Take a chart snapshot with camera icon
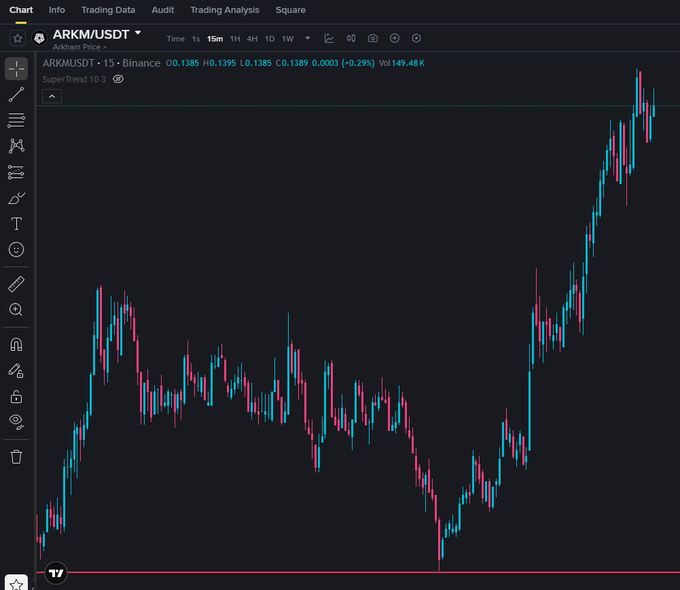Viewport: 680px width, 590px height. [x=373, y=38]
